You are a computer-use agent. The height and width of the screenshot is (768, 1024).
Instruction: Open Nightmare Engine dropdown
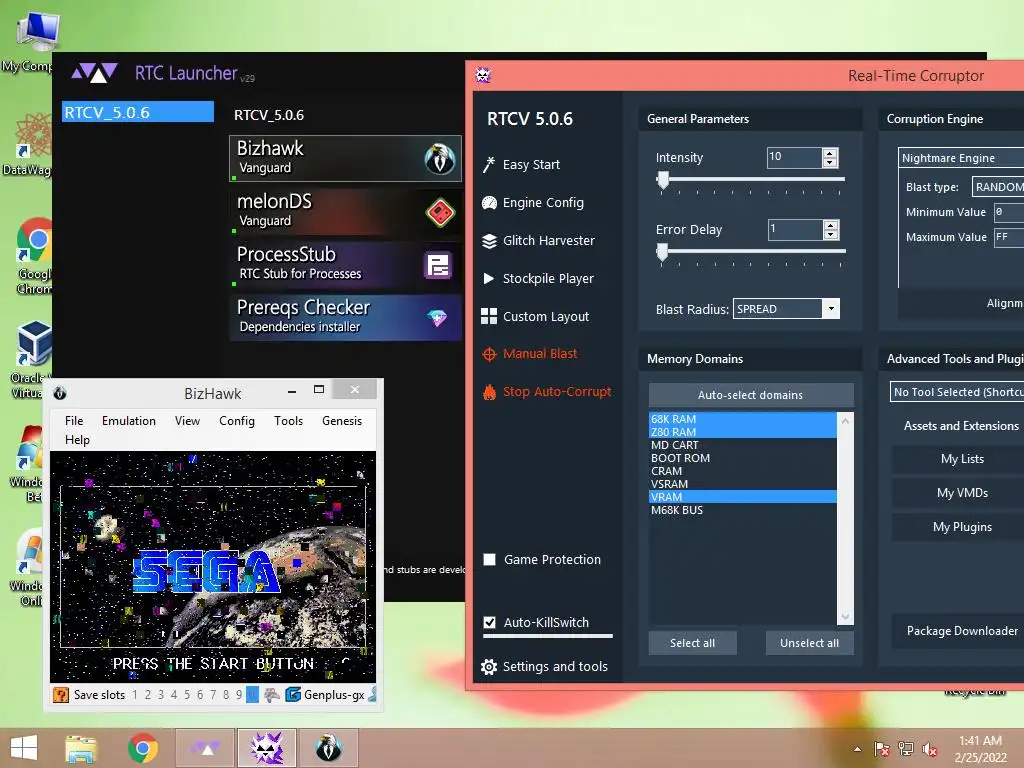[x=961, y=157]
